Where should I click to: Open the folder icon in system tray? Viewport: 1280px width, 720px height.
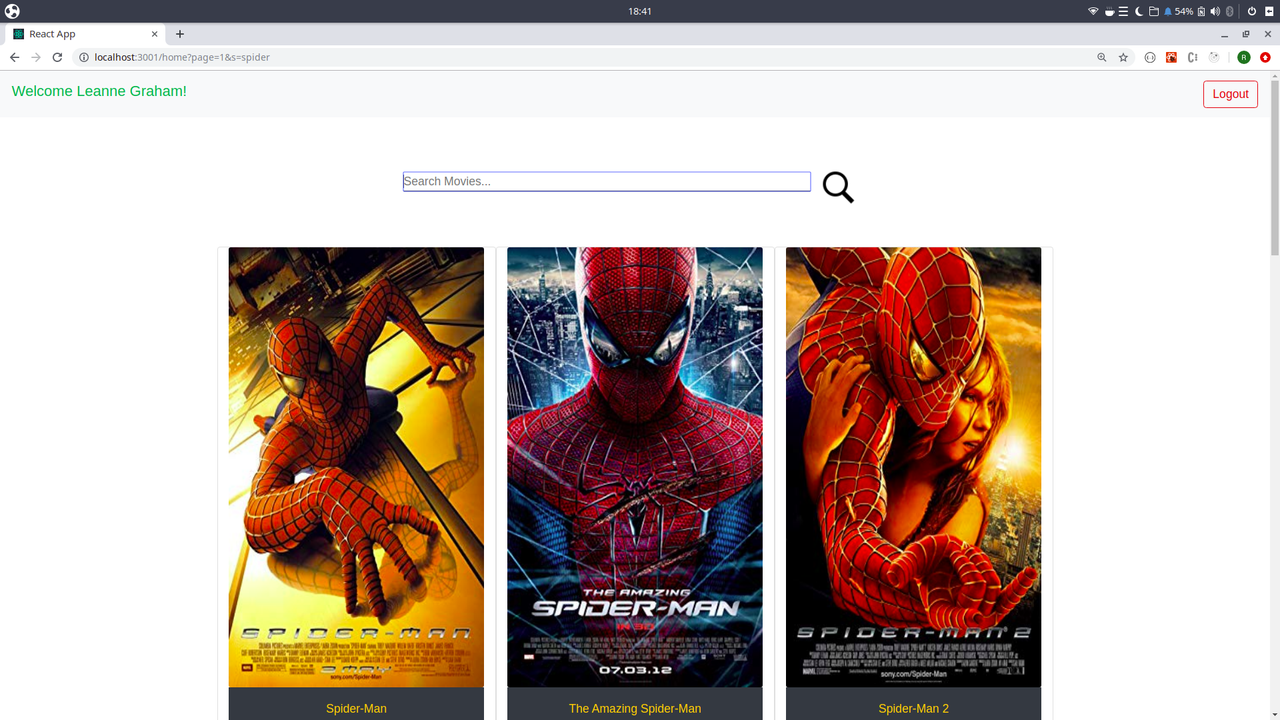click(1153, 11)
